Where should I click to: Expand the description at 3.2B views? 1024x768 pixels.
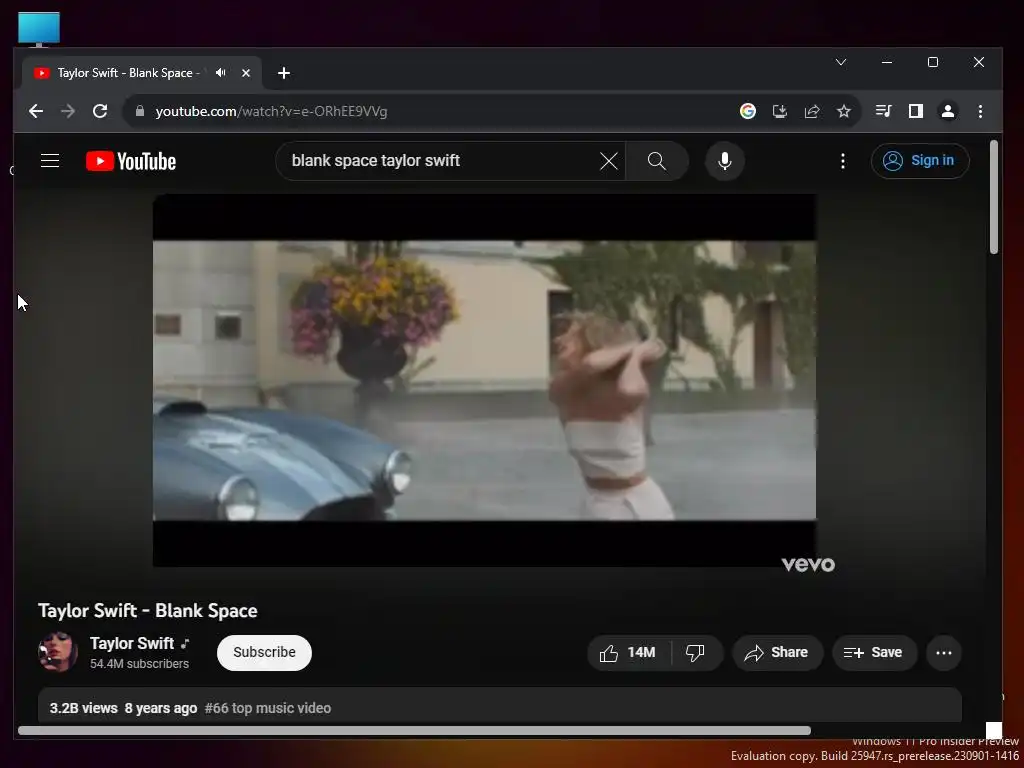(x=500, y=705)
